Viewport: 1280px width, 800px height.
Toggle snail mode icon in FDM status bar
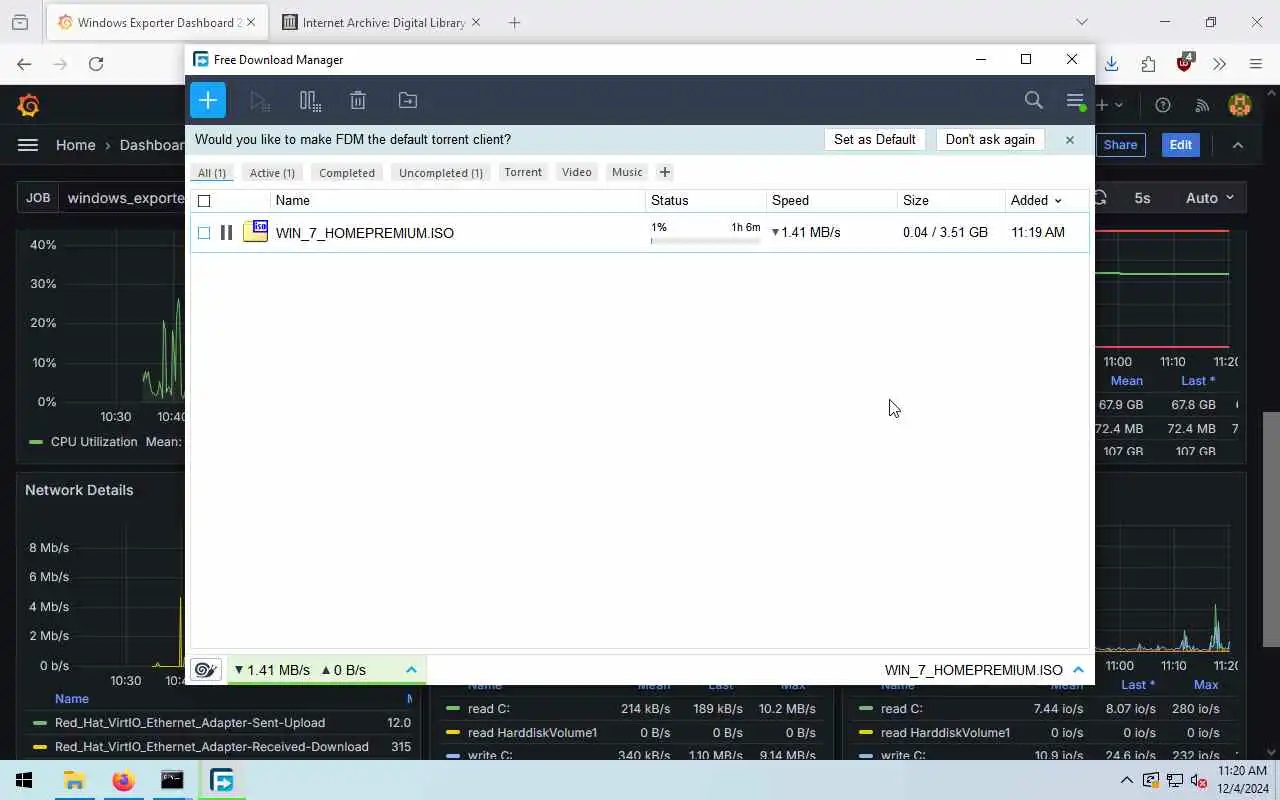(x=205, y=670)
